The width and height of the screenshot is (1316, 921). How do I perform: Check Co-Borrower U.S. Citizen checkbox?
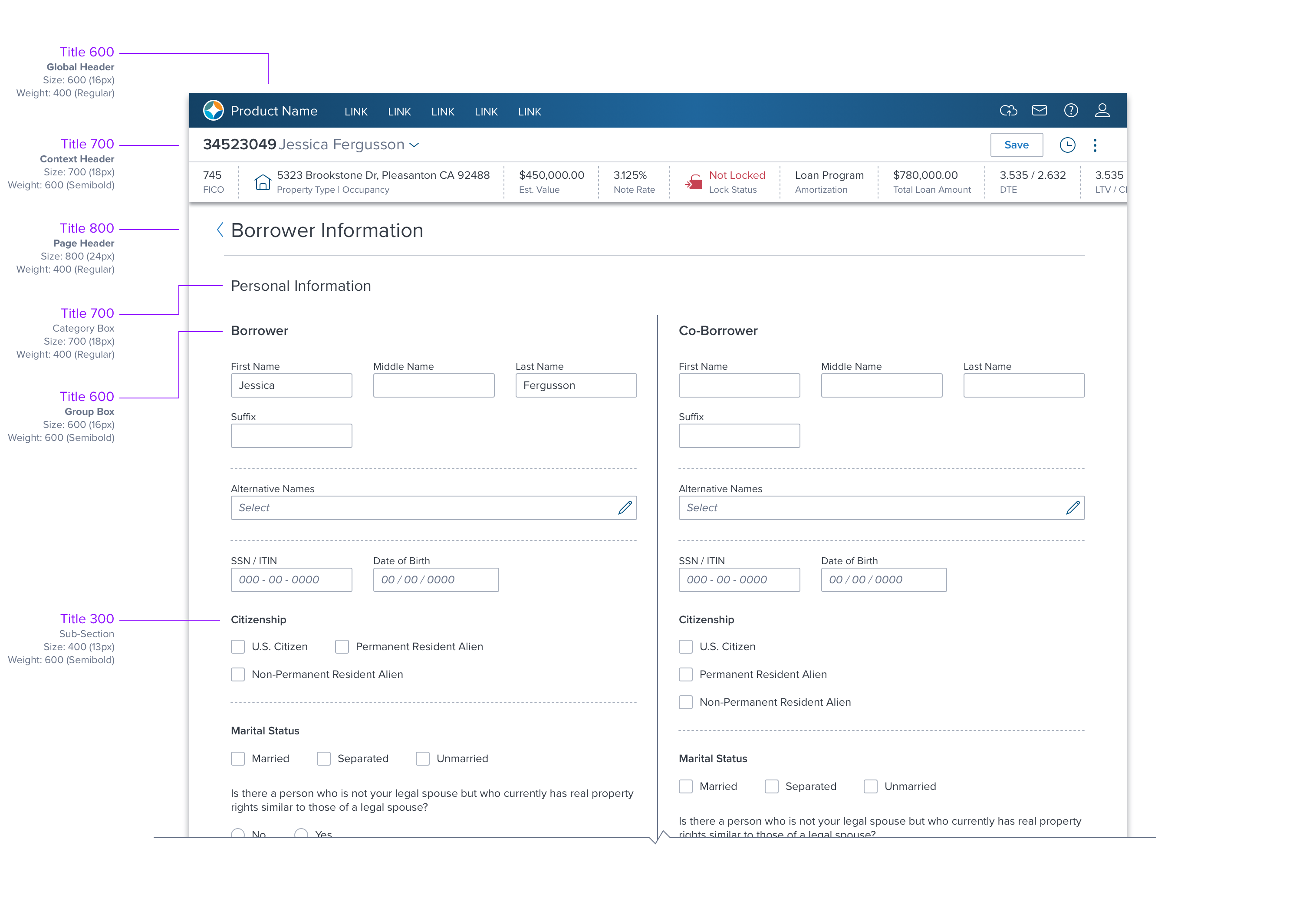pos(685,646)
